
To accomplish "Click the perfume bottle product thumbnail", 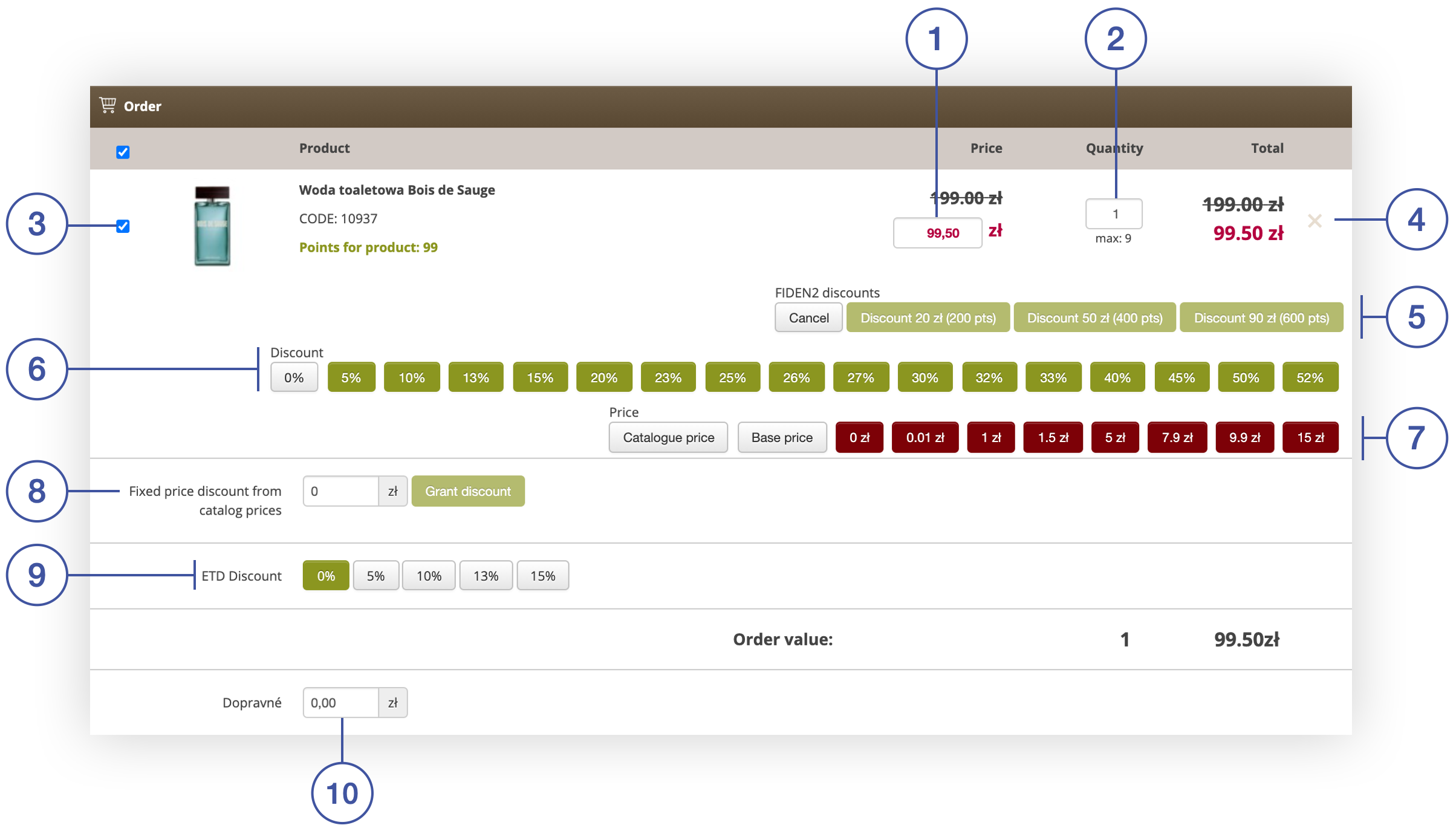I will pos(212,226).
